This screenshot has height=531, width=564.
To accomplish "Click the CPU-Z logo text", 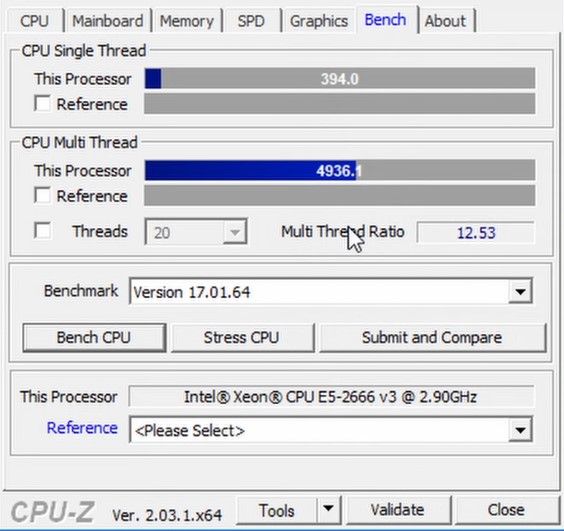I will (53, 512).
